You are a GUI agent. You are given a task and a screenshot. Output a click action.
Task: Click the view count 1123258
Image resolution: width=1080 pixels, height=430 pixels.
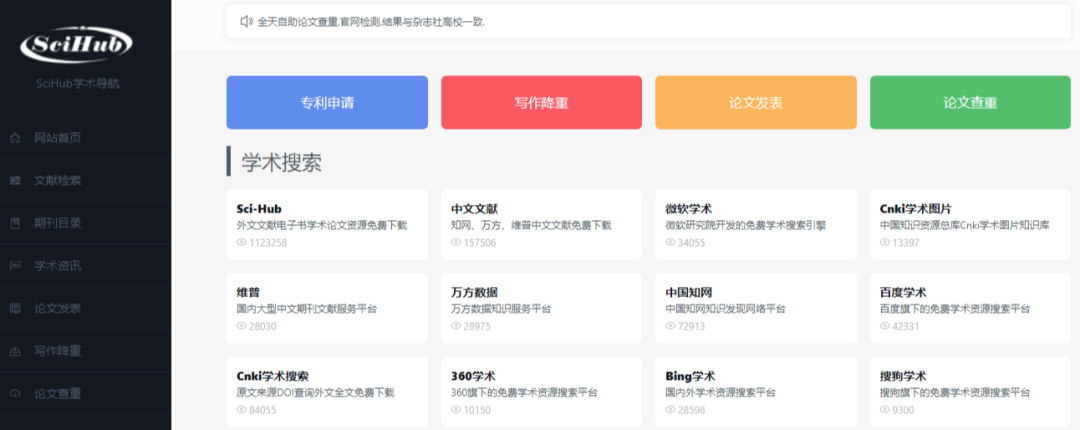(x=268, y=243)
